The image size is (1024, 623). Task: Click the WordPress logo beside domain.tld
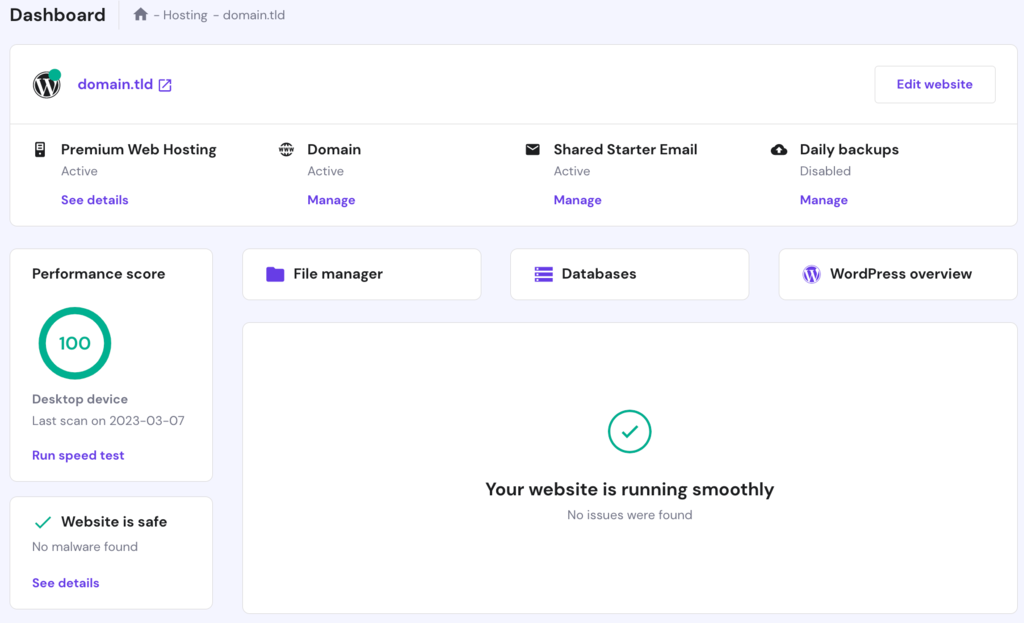tap(46, 85)
